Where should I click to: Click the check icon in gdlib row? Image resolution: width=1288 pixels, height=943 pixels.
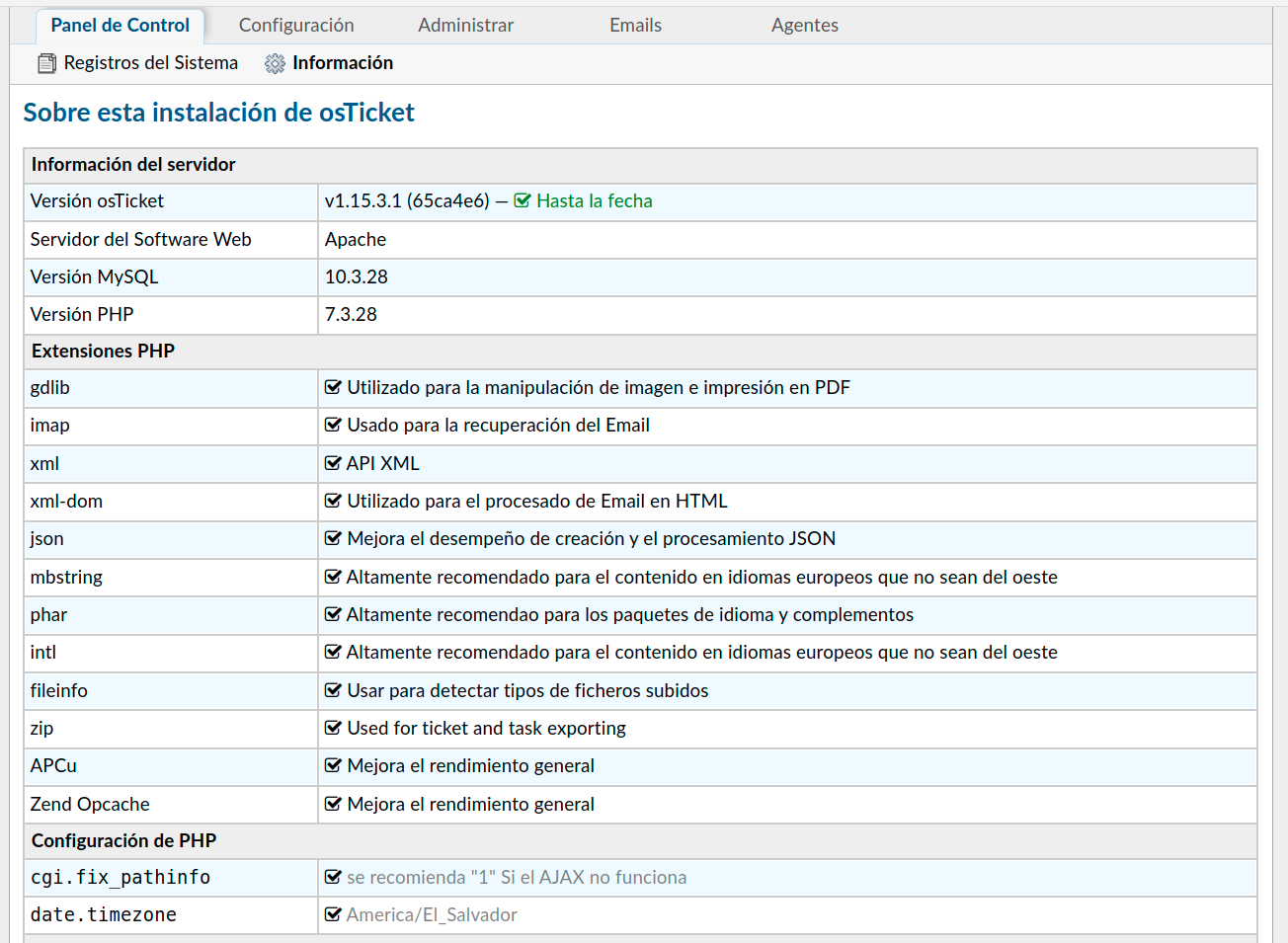333,388
